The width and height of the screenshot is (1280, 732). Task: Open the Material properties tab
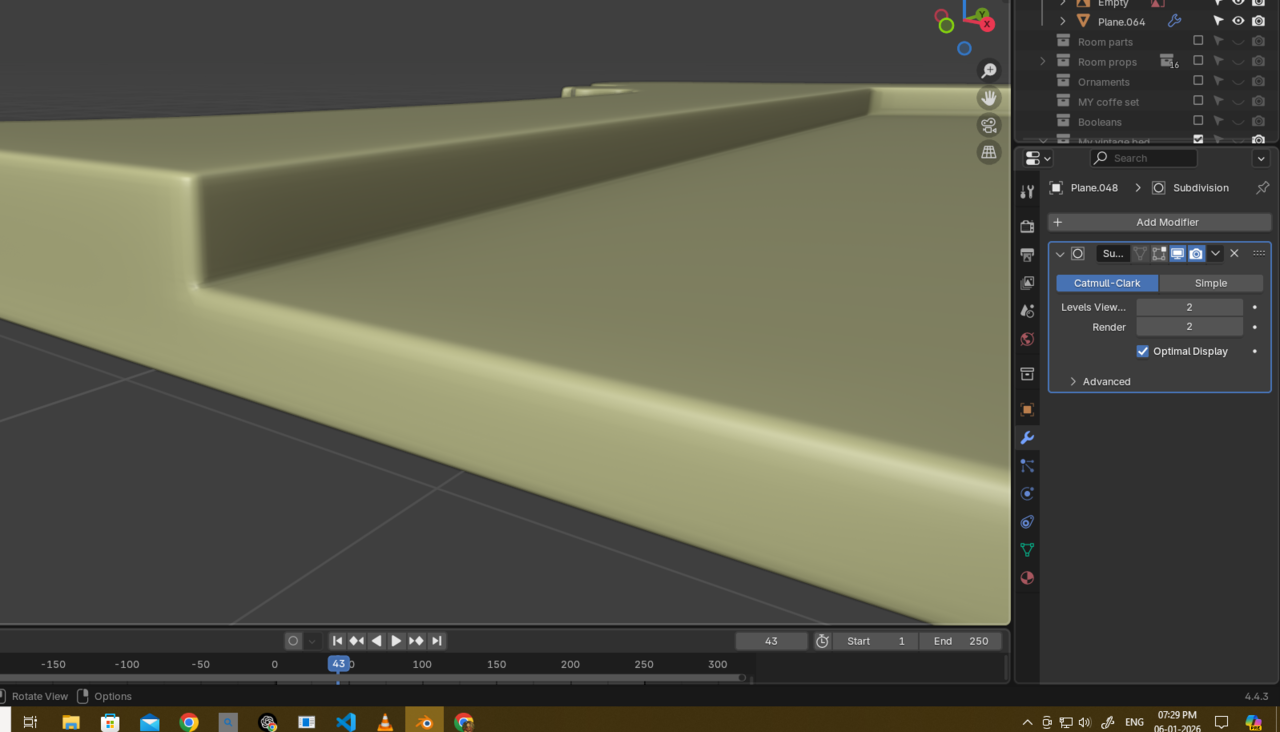coord(1027,578)
